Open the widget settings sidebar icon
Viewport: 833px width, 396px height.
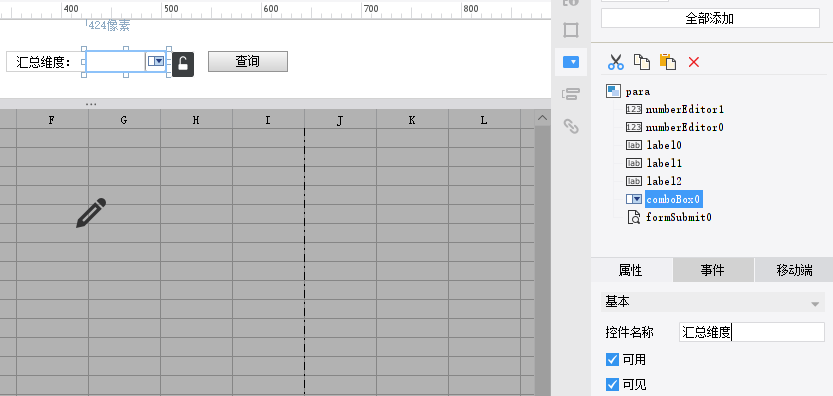571,62
